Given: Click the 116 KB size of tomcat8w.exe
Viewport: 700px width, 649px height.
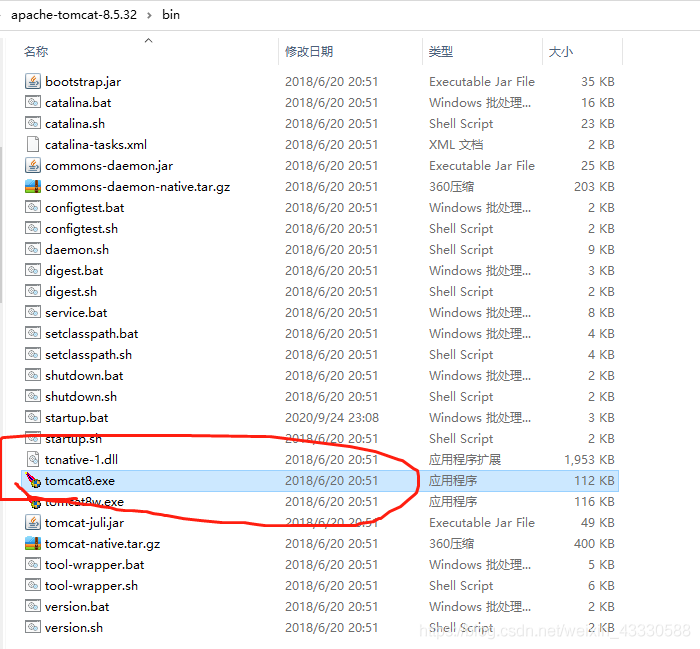Looking at the screenshot, I should 594,502.
